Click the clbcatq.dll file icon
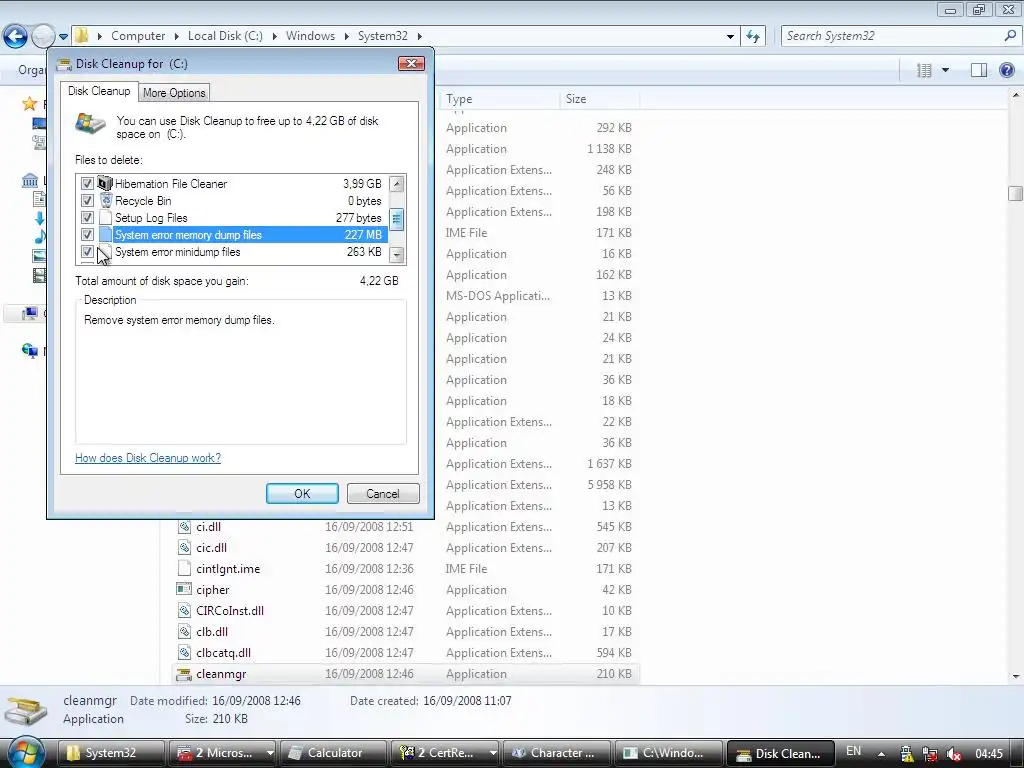The height and width of the screenshot is (768, 1024). 184,652
